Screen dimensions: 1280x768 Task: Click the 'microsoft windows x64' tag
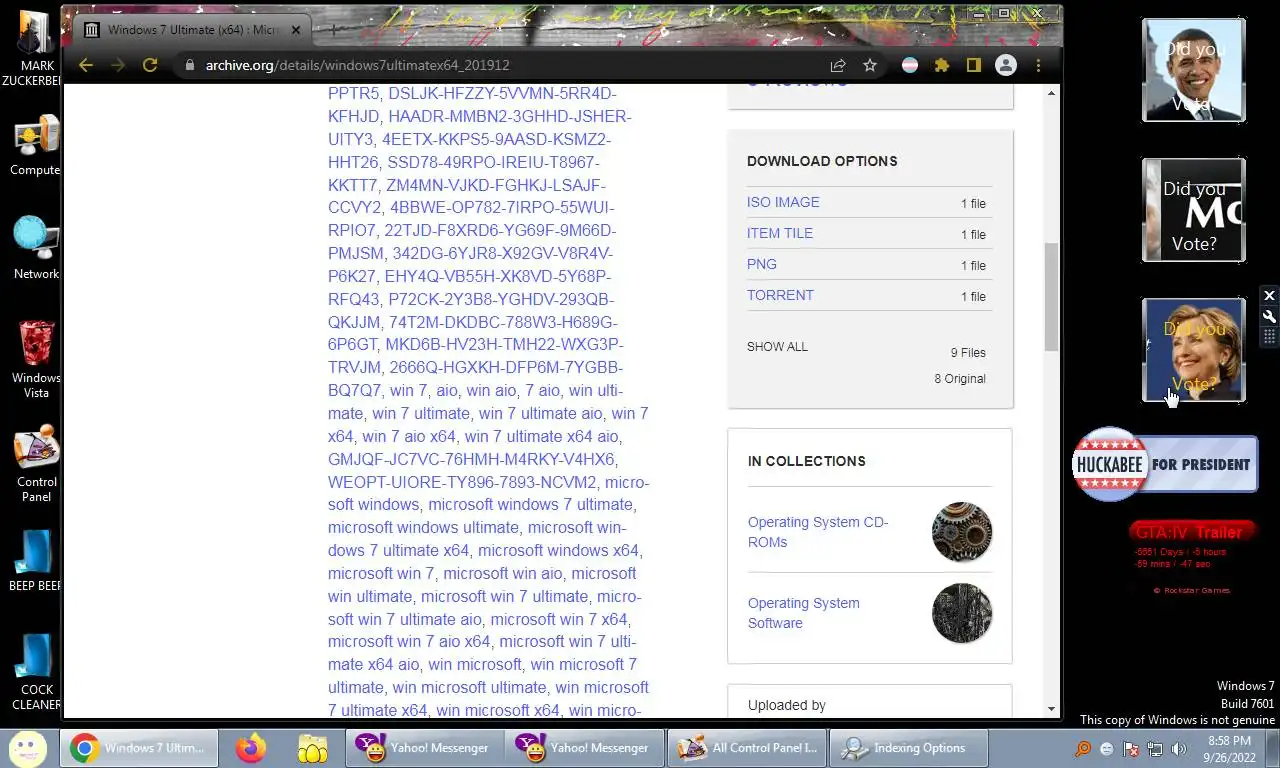click(559, 550)
